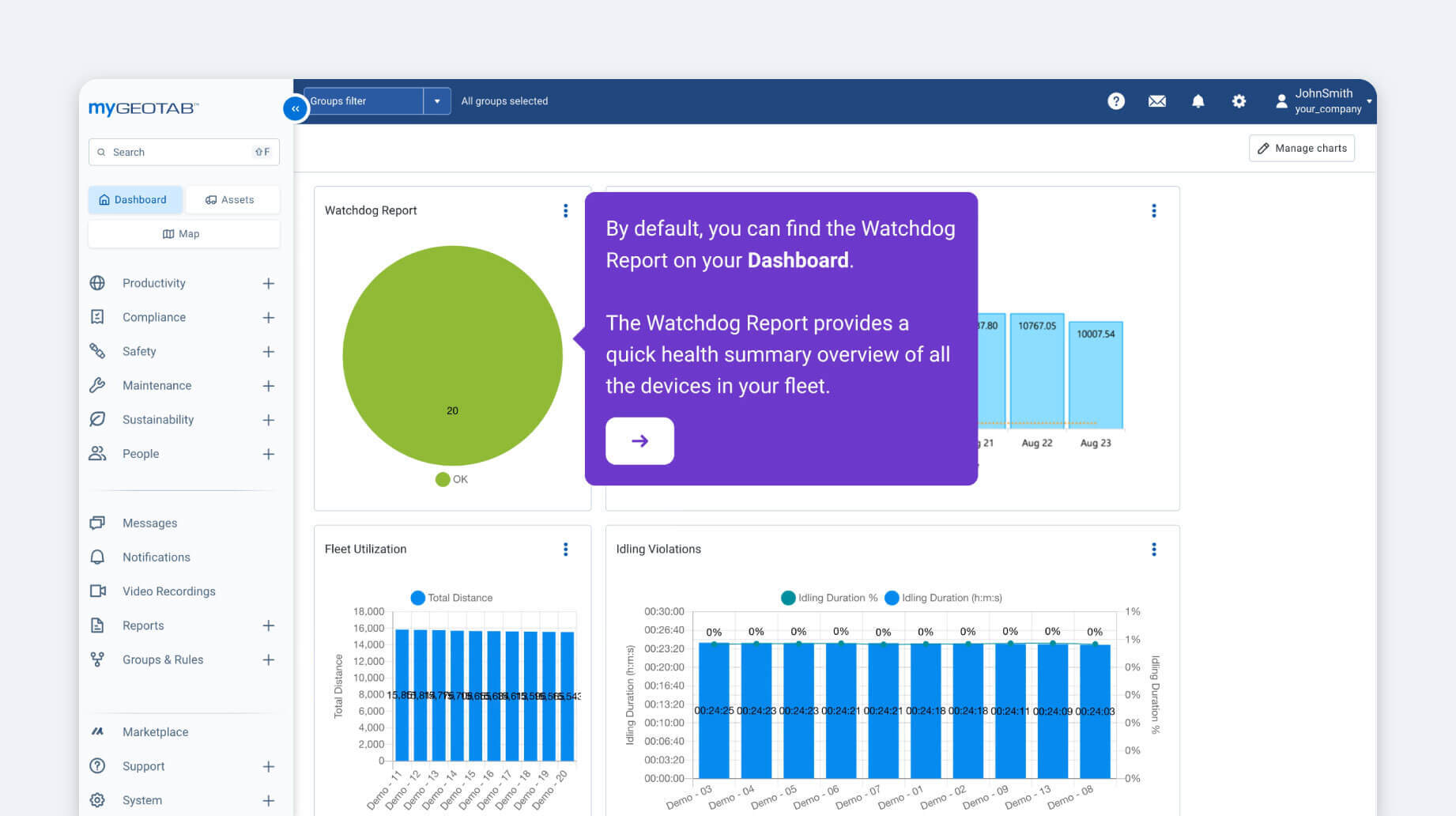Open the JohnSmith account dropdown arrow
Viewport: 1456px width, 816px height.
(1369, 101)
